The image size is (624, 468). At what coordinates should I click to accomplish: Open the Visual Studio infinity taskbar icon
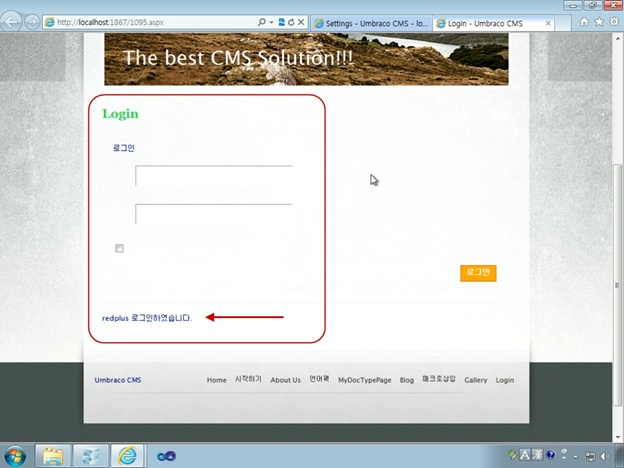pos(166,456)
